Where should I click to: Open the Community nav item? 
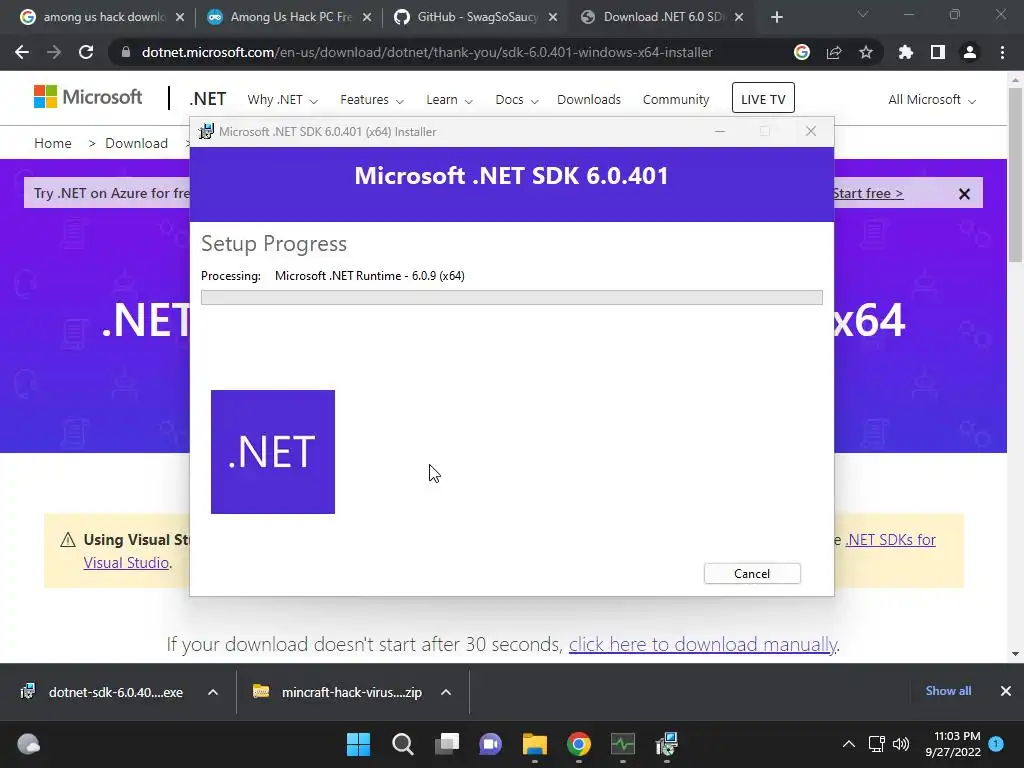pyautogui.click(x=676, y=100)
